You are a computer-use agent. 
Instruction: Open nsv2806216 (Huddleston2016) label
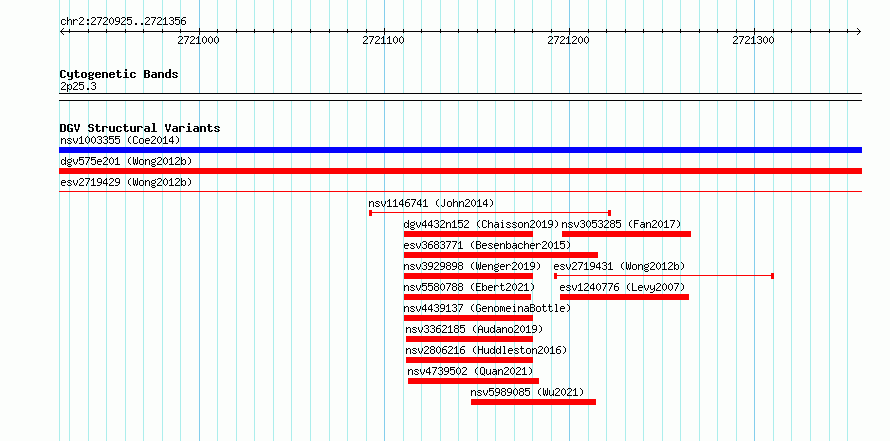486,350
